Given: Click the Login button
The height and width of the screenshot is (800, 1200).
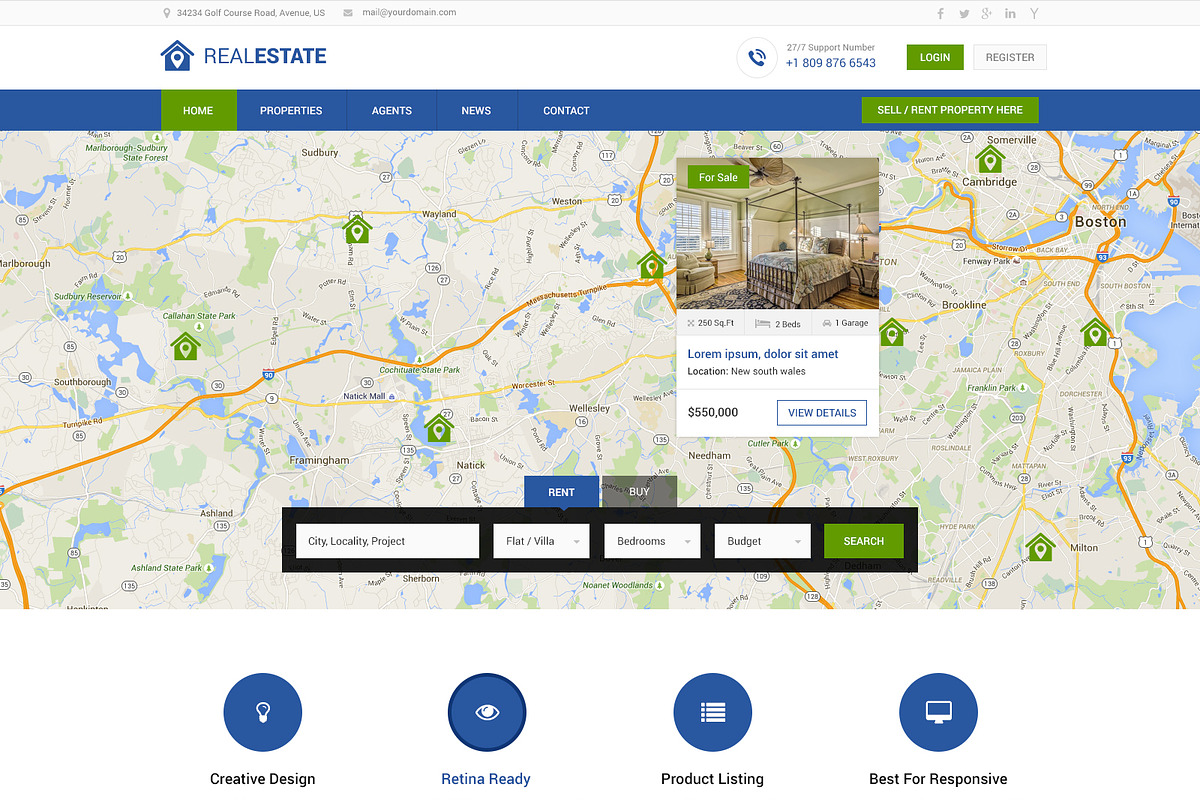Looking at the screenshot, I should 935,57.
